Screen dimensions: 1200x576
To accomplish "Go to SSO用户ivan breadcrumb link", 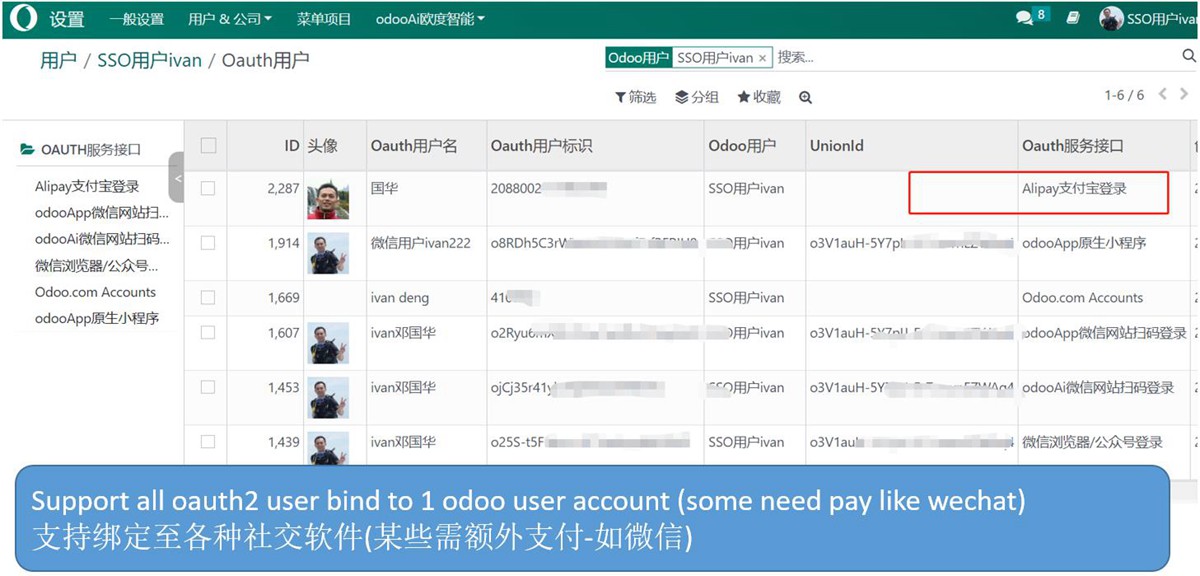I will pyautogui.click(x=150, y=60).
